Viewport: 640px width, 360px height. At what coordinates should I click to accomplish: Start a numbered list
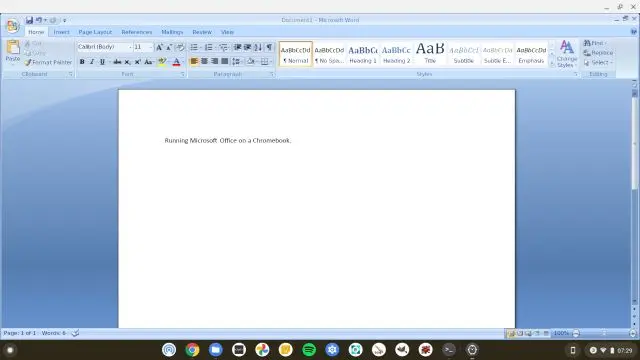click(209, 47)
